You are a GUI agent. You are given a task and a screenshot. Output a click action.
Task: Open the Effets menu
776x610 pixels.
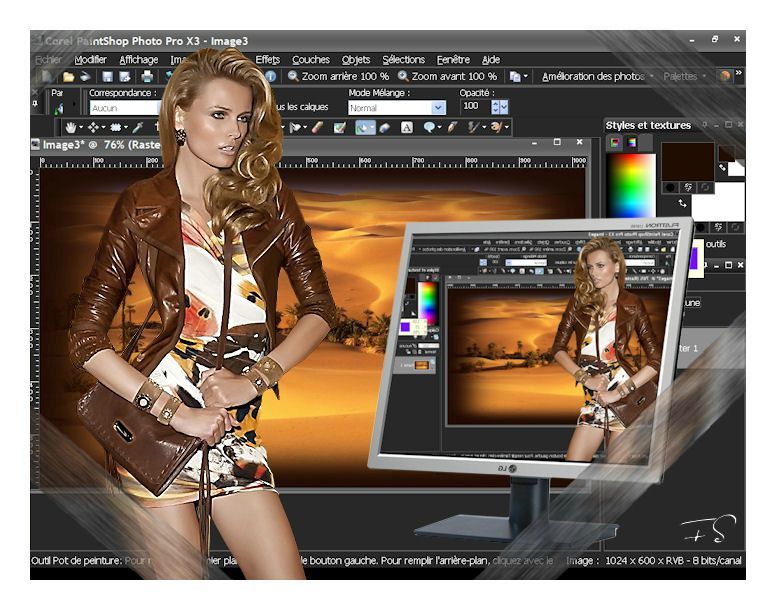point(267,60)
